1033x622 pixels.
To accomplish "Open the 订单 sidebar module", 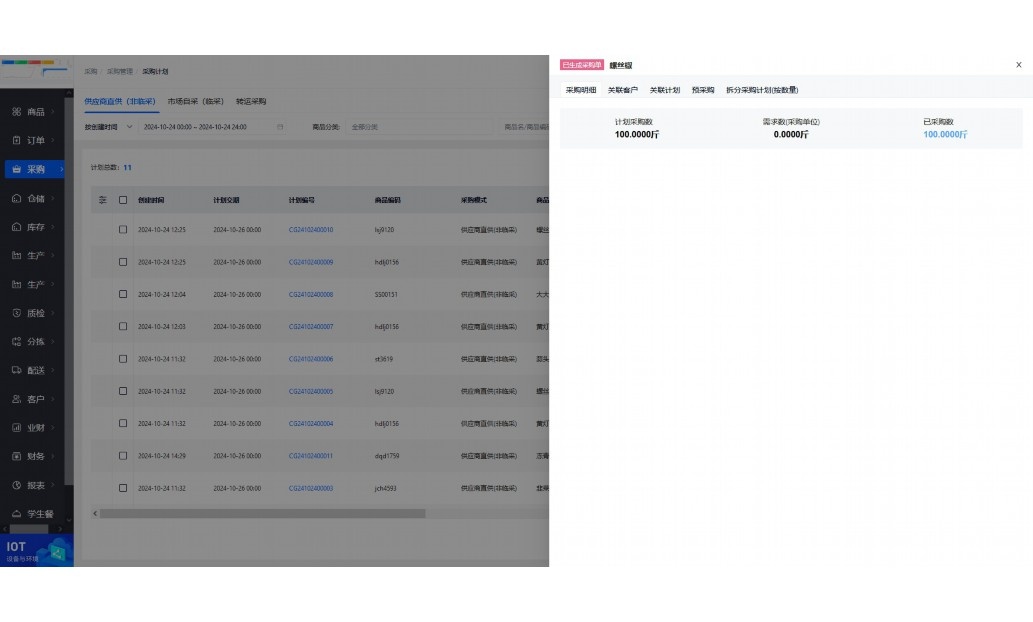I will pos(30,140).
